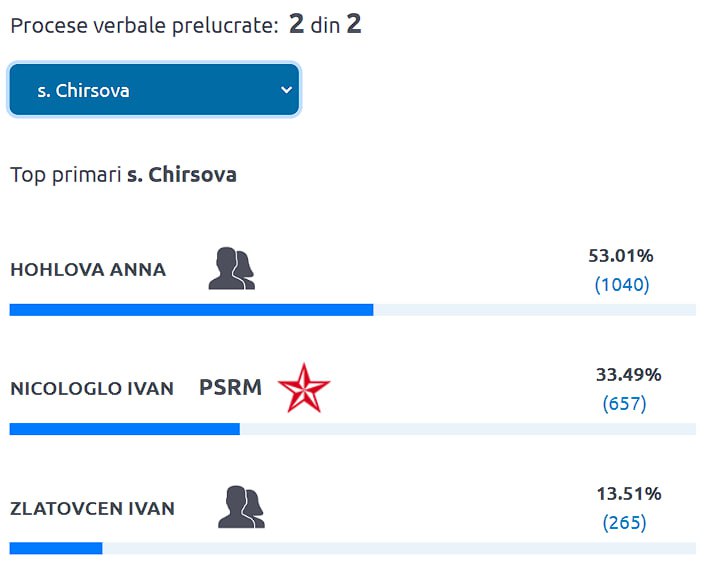704x581 pixels.
Task: Select the NICOLOGLO IVAN candidate name
Action: tap(92, 389)
